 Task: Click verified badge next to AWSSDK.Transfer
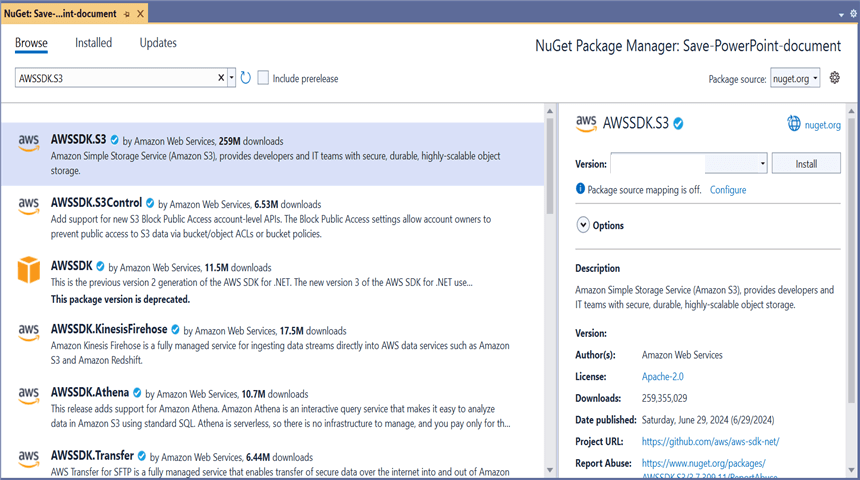[142, 456]
